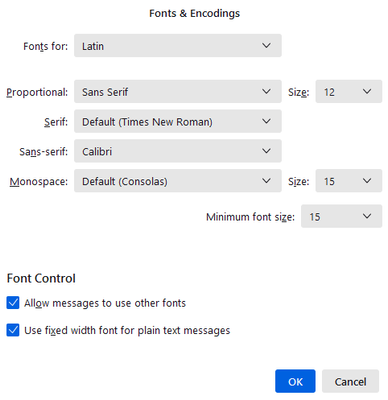The image size is (388, 400).
Task: Click the Serif label text
Action: click(56, 122)
